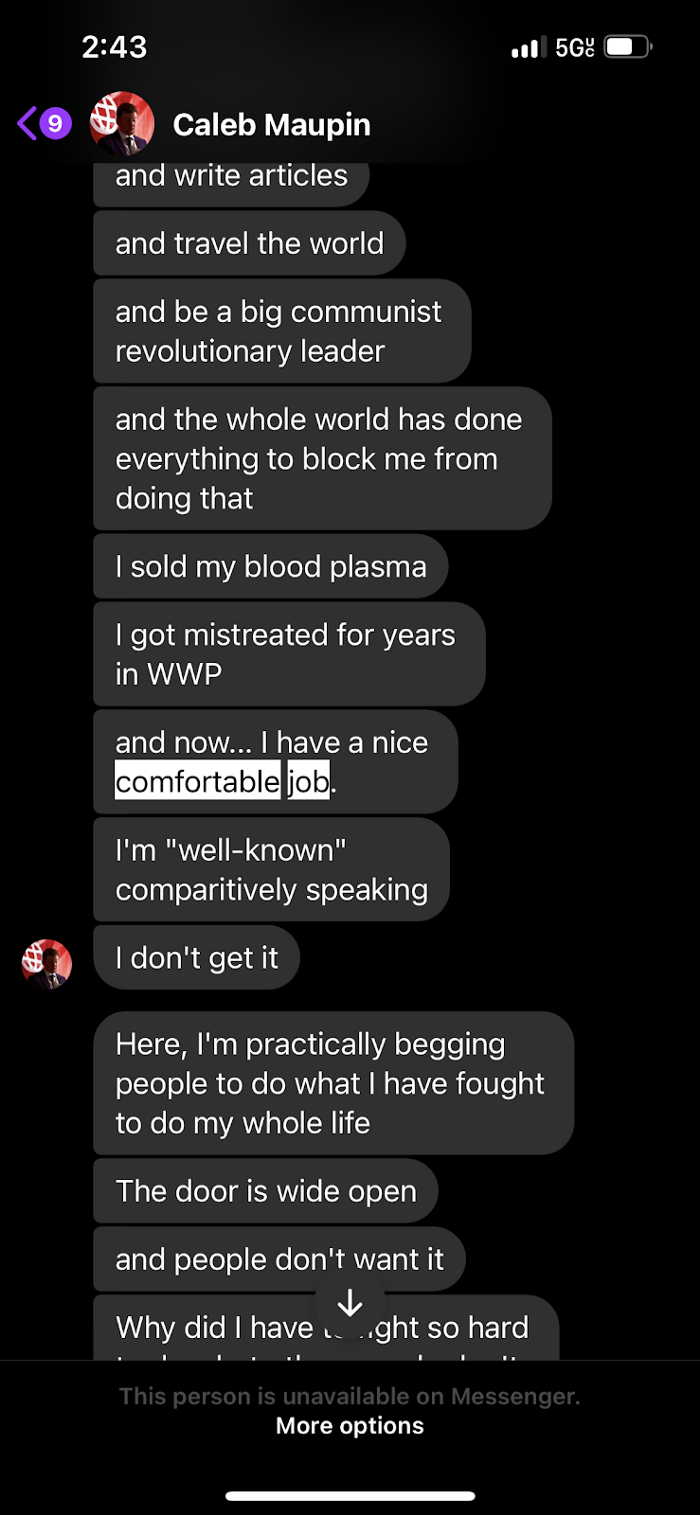
Task: Tap the highlighted word "comfortable"
Action: (198, 781)
